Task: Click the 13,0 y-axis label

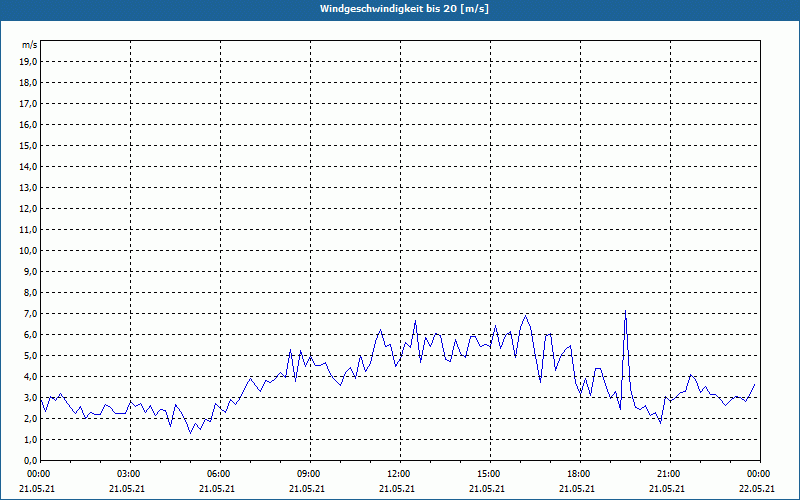Action: point(27,188)
